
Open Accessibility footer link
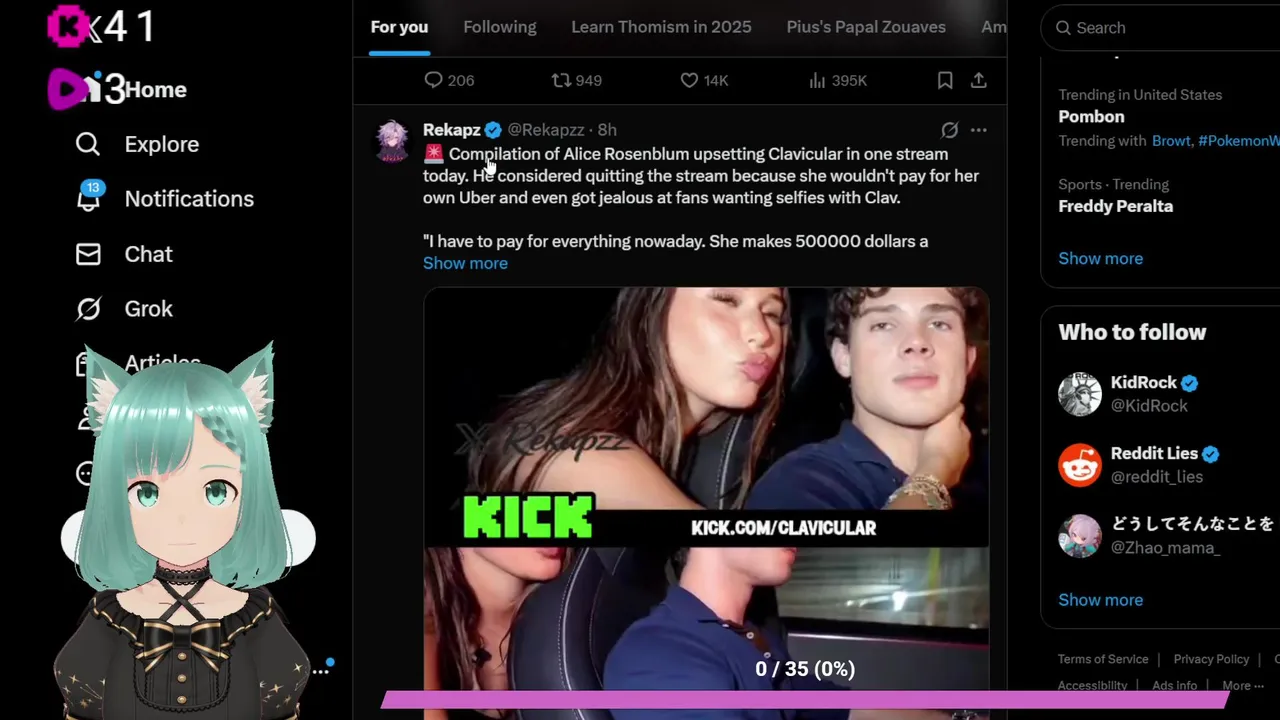(1092, 685)
